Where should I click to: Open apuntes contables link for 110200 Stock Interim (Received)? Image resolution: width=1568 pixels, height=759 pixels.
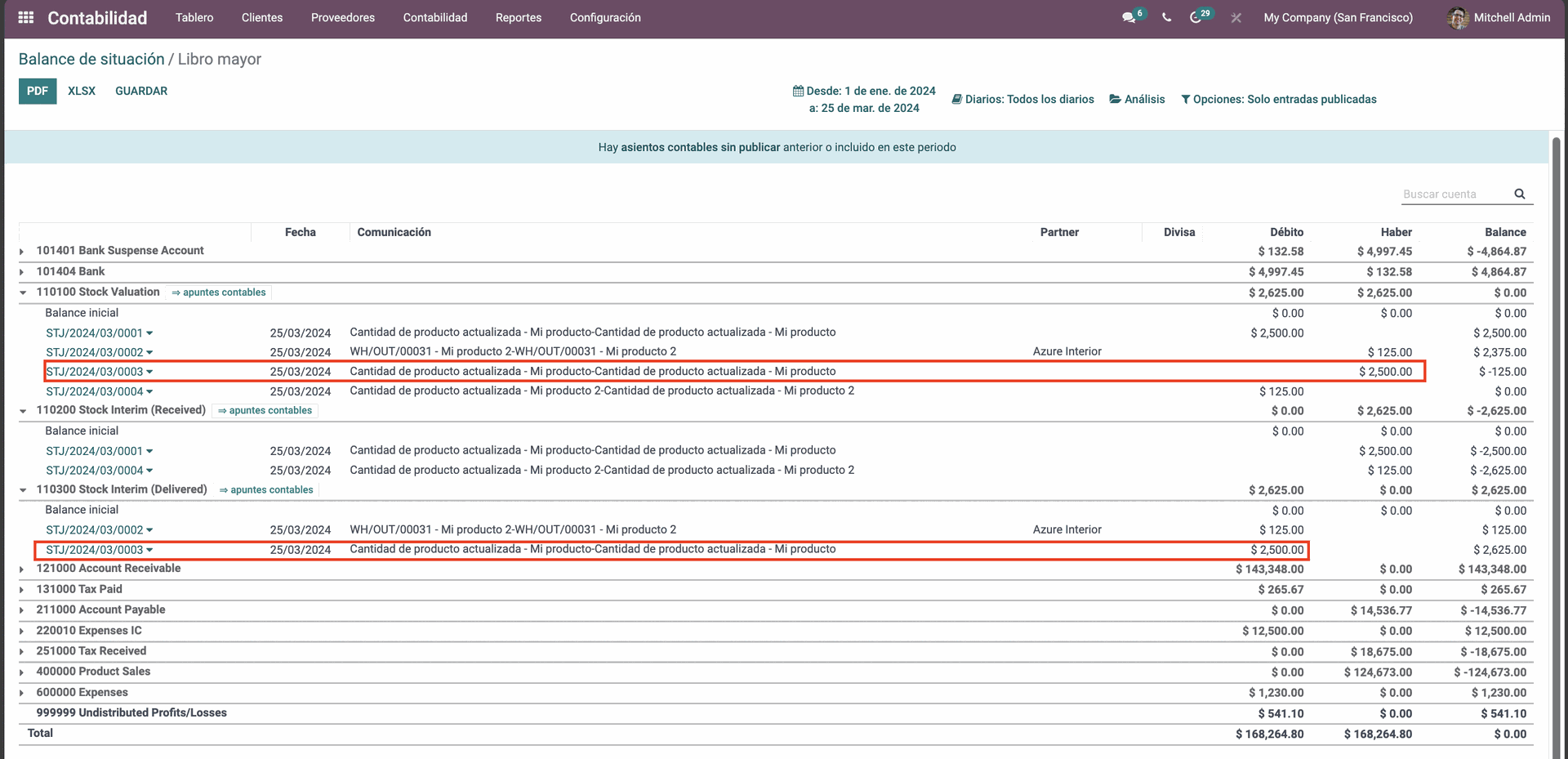click(x=265, y=410)
